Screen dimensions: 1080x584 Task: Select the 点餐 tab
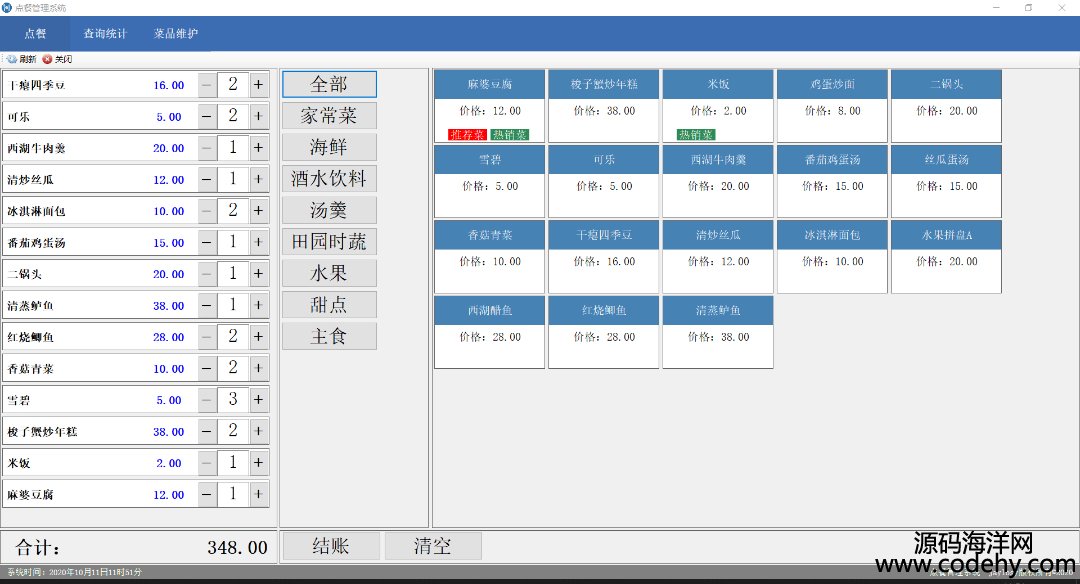pos(35,33)
